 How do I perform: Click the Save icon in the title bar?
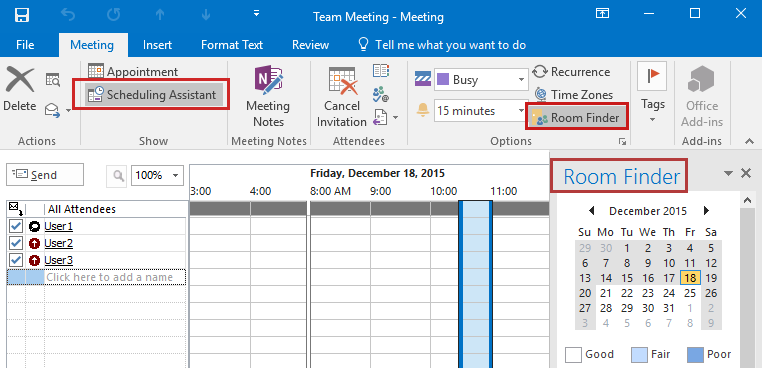coord(22,15)
